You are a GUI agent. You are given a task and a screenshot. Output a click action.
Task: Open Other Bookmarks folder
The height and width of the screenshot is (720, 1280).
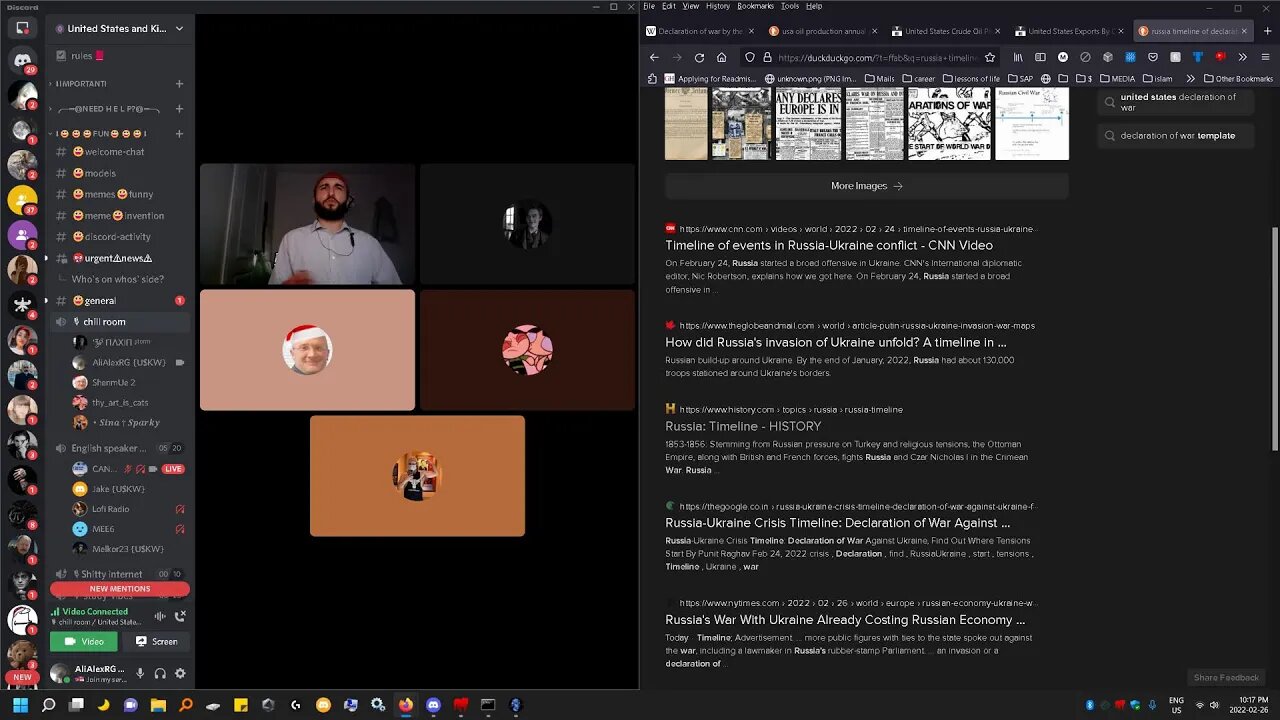click(x=1238, y=78)
